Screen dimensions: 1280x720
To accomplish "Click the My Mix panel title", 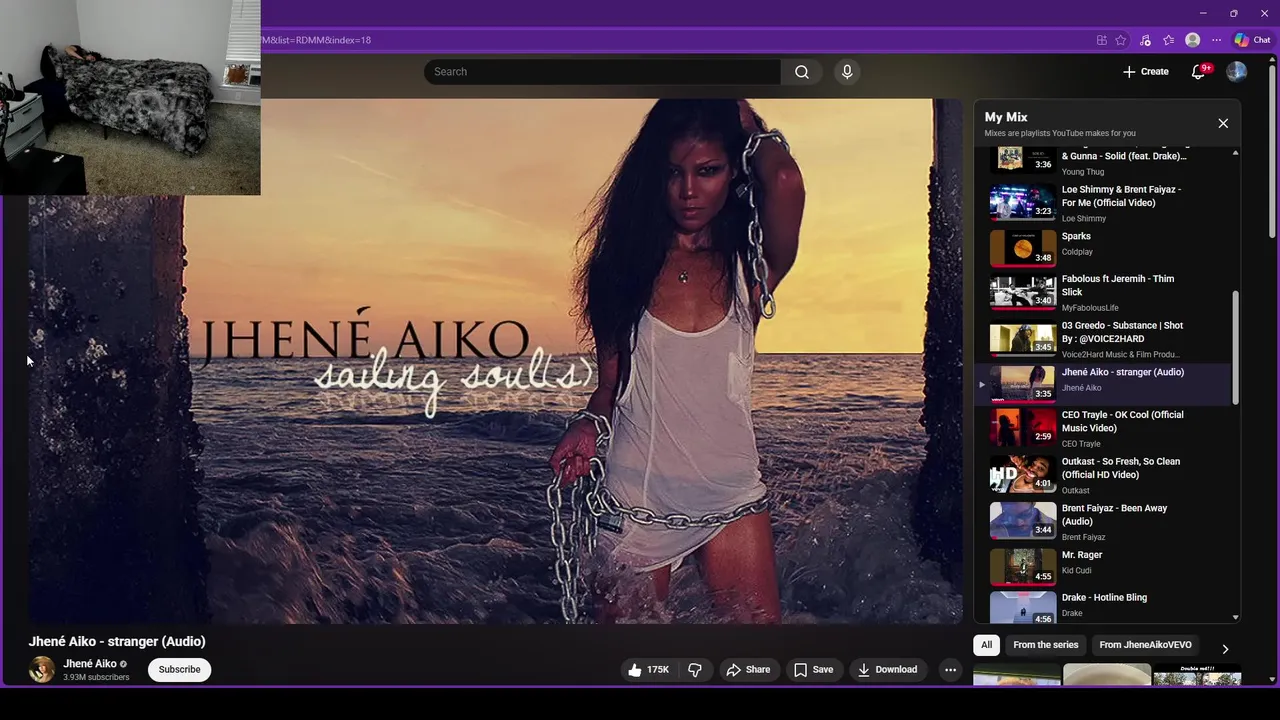I will click(x=1006, y=117).
